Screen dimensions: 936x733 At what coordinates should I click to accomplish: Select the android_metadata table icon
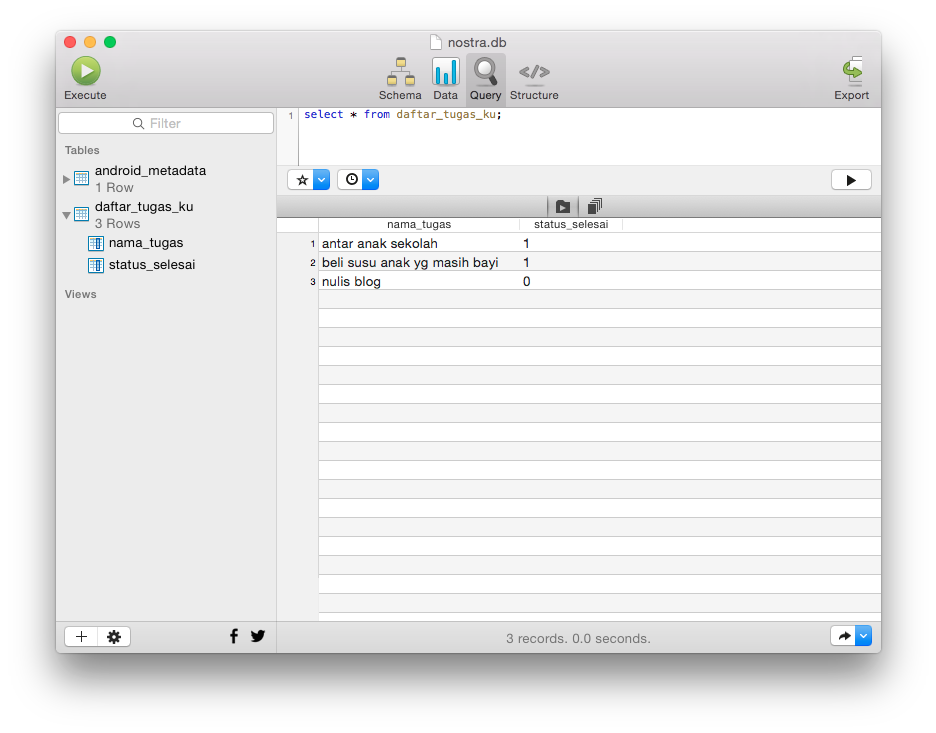pyautogui.click(x=82, y=178)
